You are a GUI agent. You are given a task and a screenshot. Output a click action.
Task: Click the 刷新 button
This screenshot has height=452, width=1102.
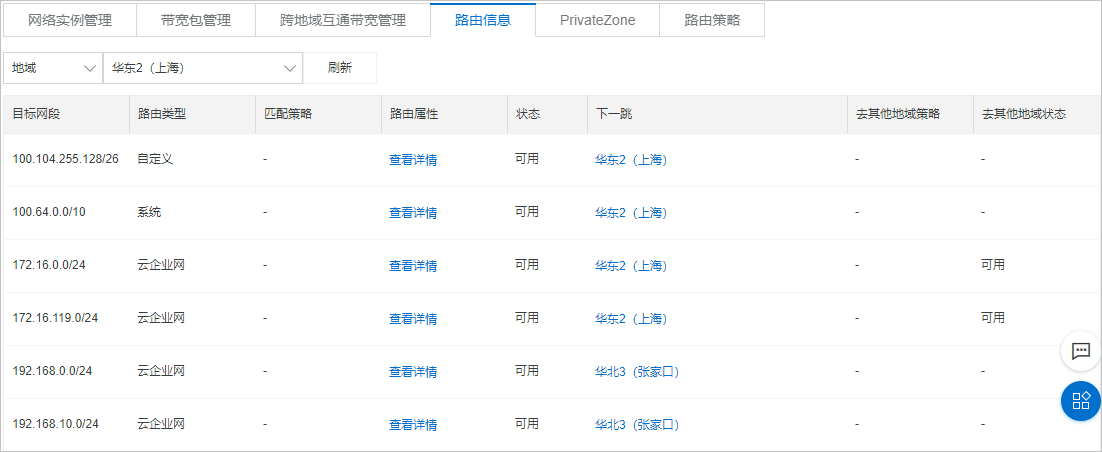point(339,68)
